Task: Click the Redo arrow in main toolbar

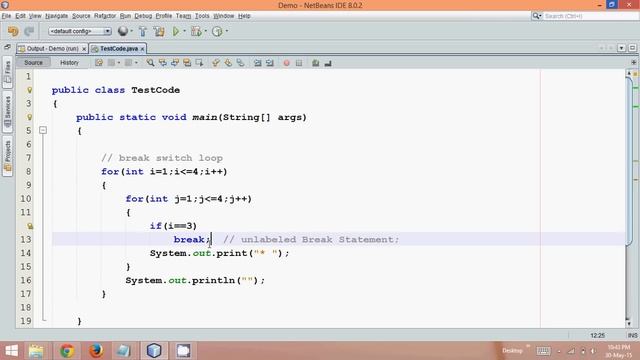Action: 29,31
